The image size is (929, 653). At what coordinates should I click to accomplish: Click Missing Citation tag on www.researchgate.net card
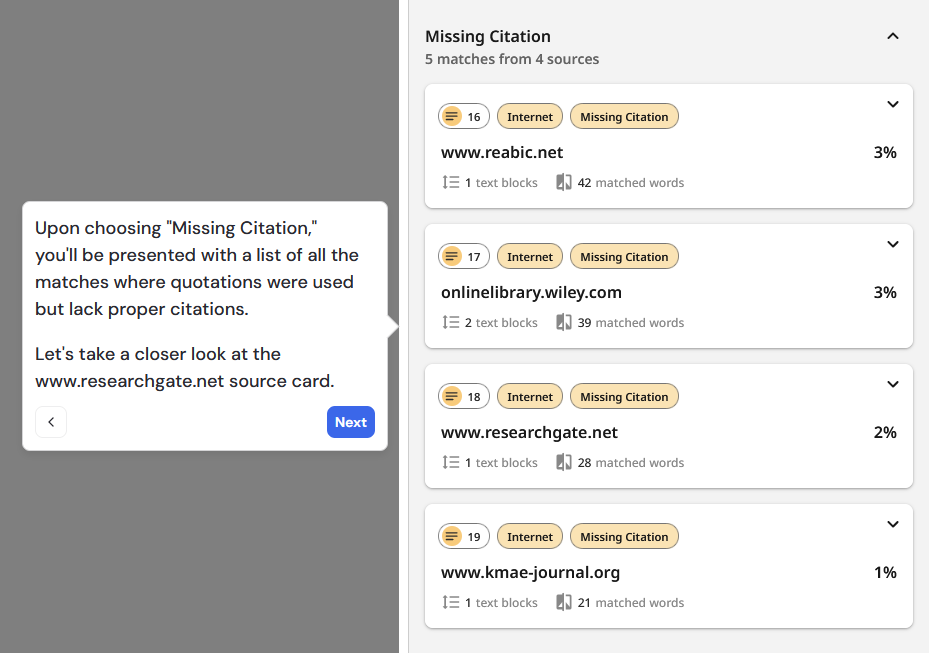tap(624, 397)
